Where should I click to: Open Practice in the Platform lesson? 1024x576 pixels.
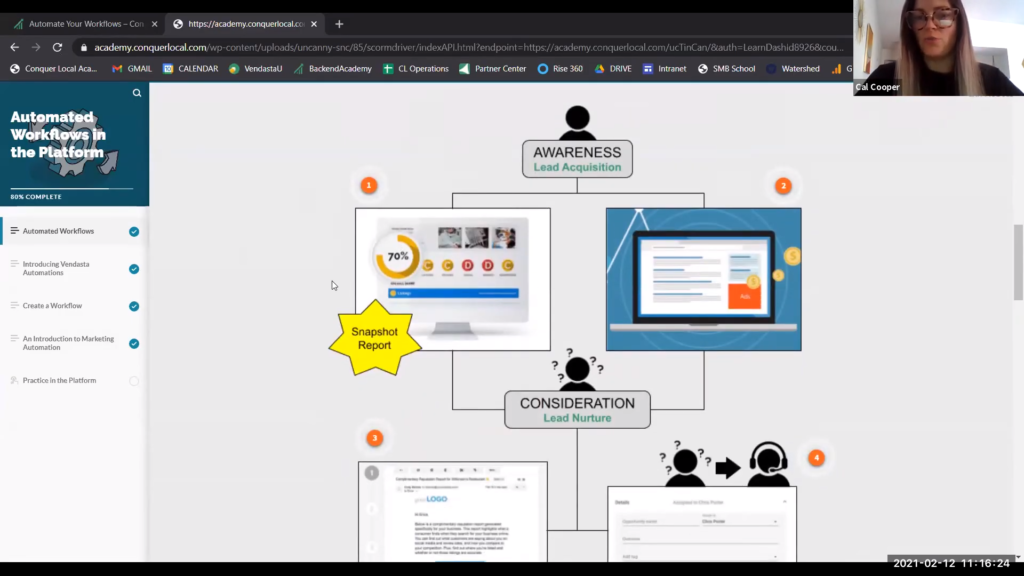[59, 380]
